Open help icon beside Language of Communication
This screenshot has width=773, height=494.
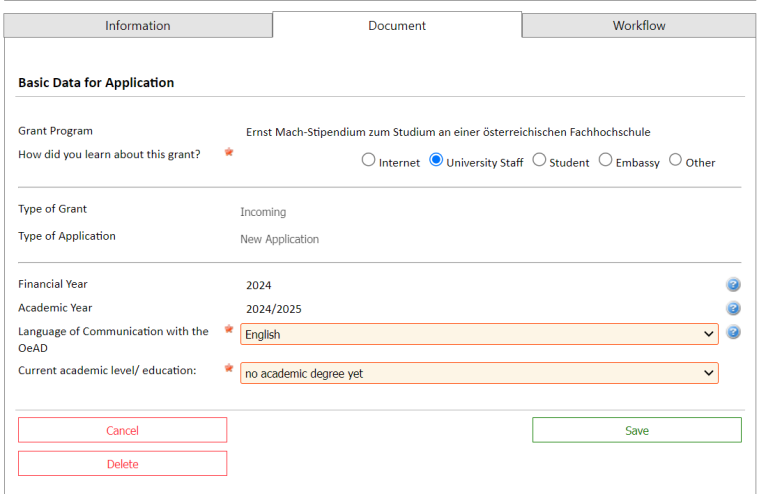pos(733,332)
